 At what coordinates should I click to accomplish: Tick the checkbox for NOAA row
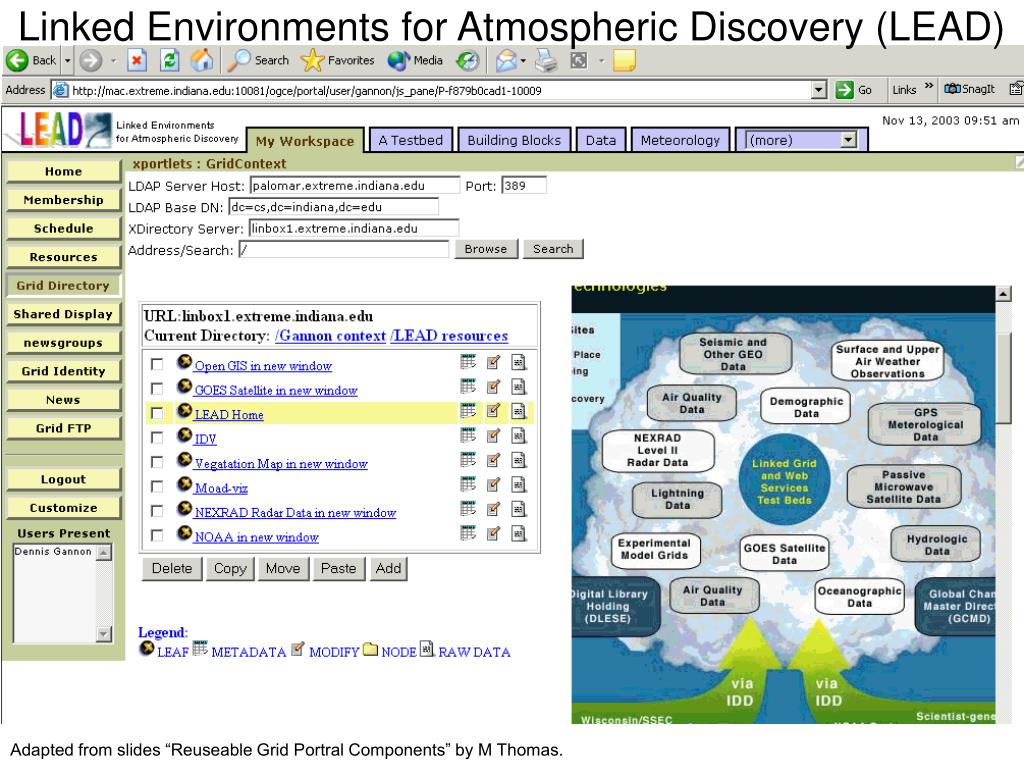[x=157, y=536]
